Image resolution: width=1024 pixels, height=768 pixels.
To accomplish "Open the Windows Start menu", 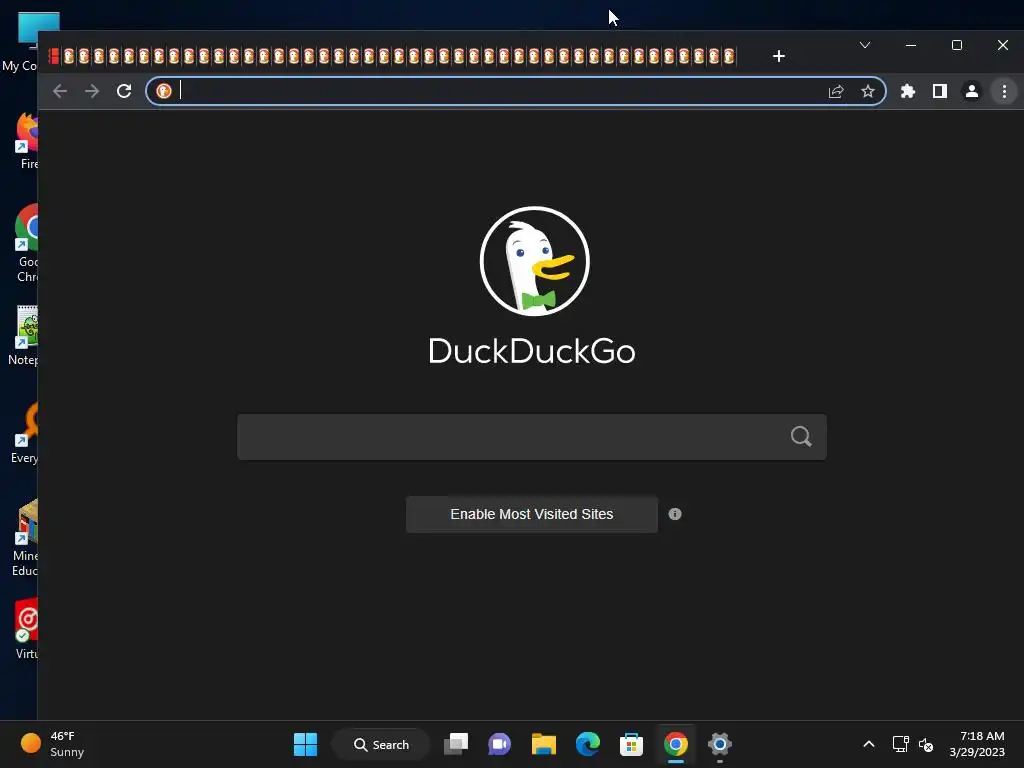I will [305, 744].
